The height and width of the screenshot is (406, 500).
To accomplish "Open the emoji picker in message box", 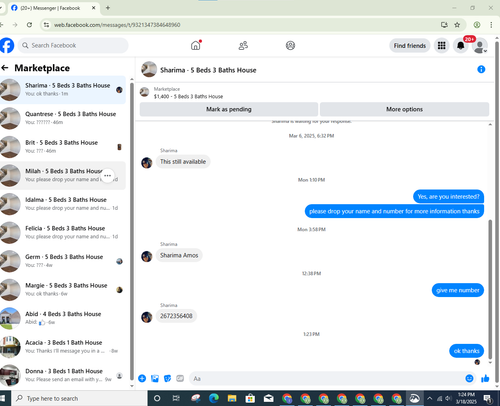I will pos(469,378).
